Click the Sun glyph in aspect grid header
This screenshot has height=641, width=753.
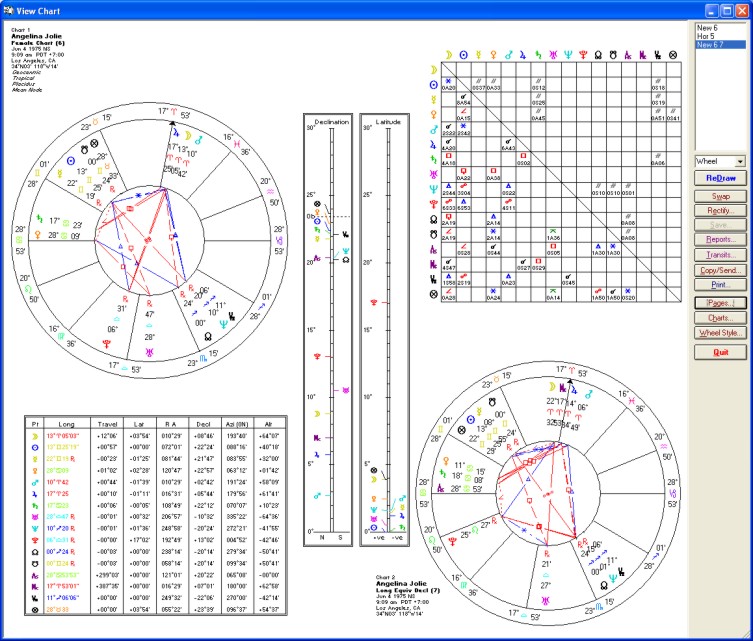click(463, 54)
